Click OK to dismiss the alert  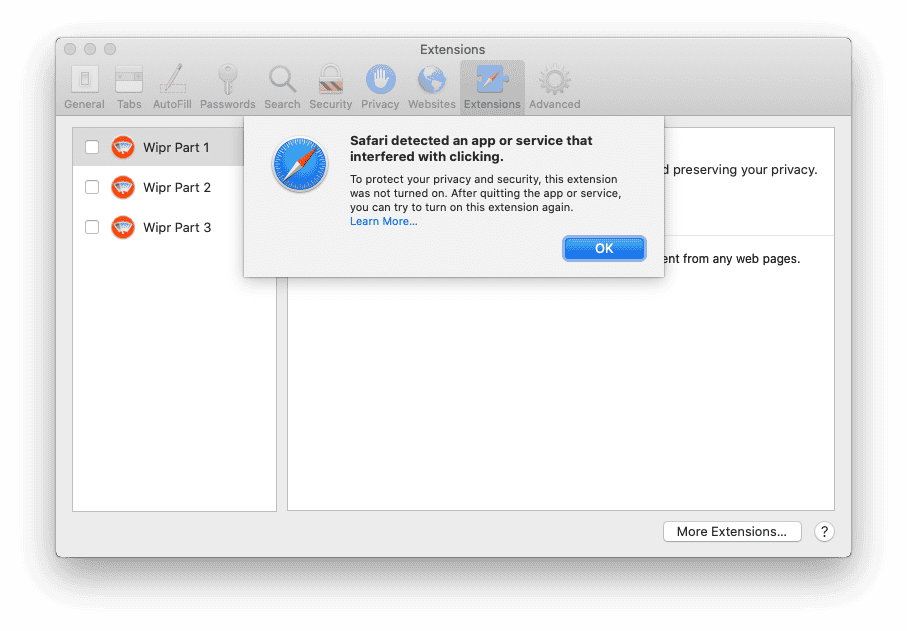[604, 248]
